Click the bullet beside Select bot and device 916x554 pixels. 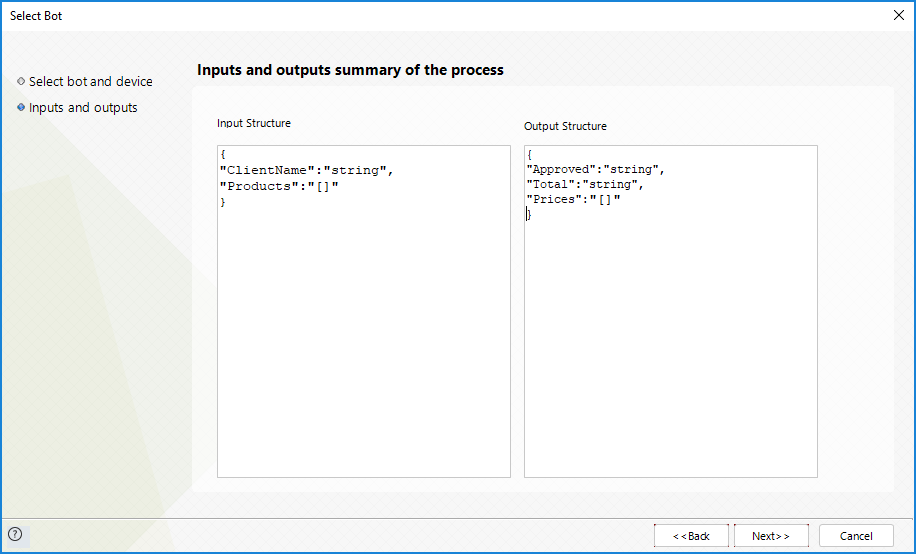pos(21,81)
